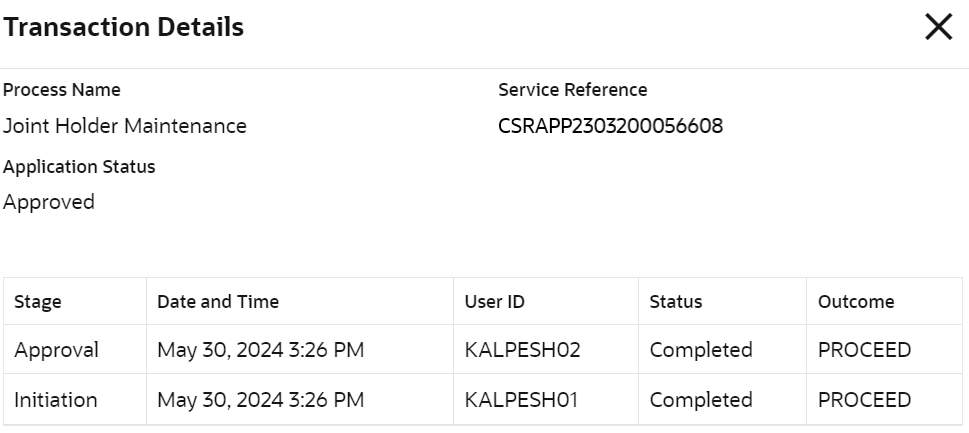Click the Initiation stage cell
This screenshot has width=969, height=433.
coord(56,400)
